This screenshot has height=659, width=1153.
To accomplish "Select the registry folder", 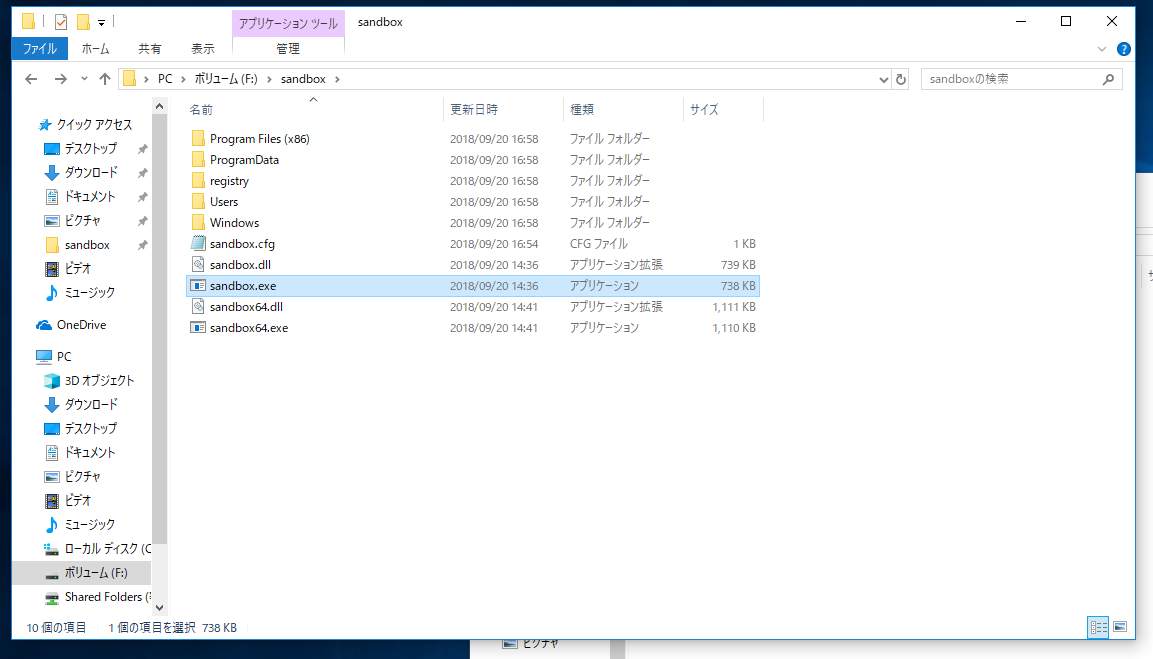I will tap(229, 181).
